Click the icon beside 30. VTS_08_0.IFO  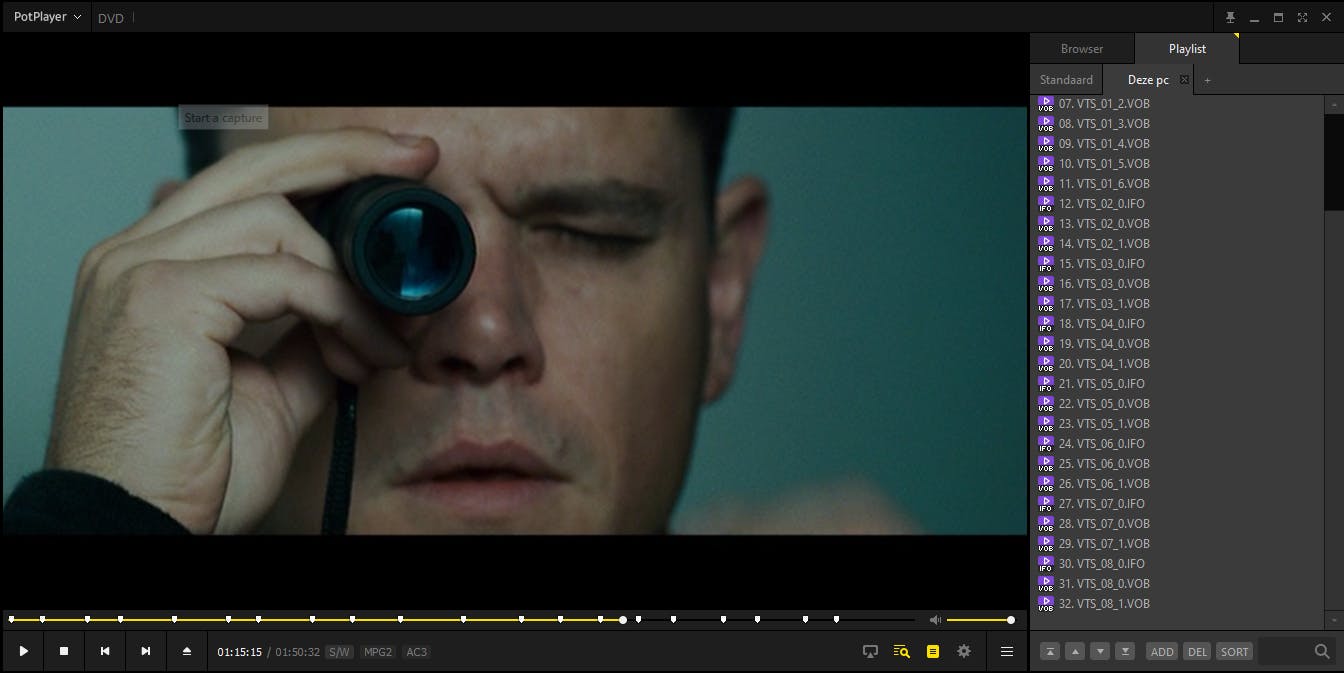click(x=1046, y=563)
